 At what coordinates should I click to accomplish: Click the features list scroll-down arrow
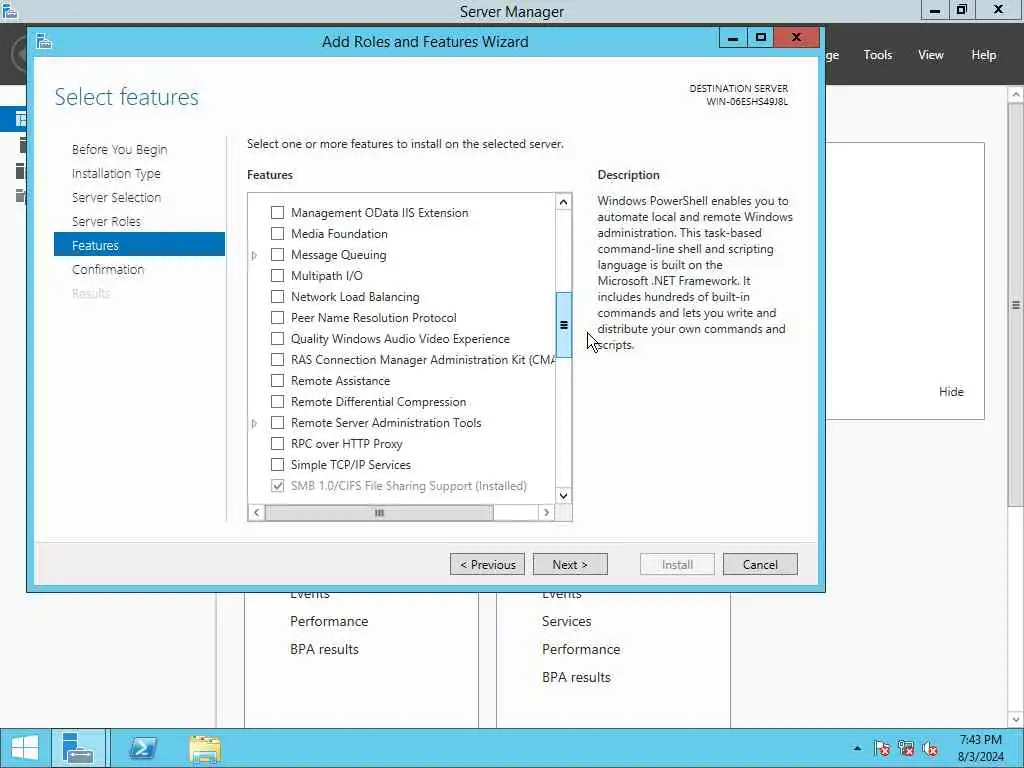[563, 496]
